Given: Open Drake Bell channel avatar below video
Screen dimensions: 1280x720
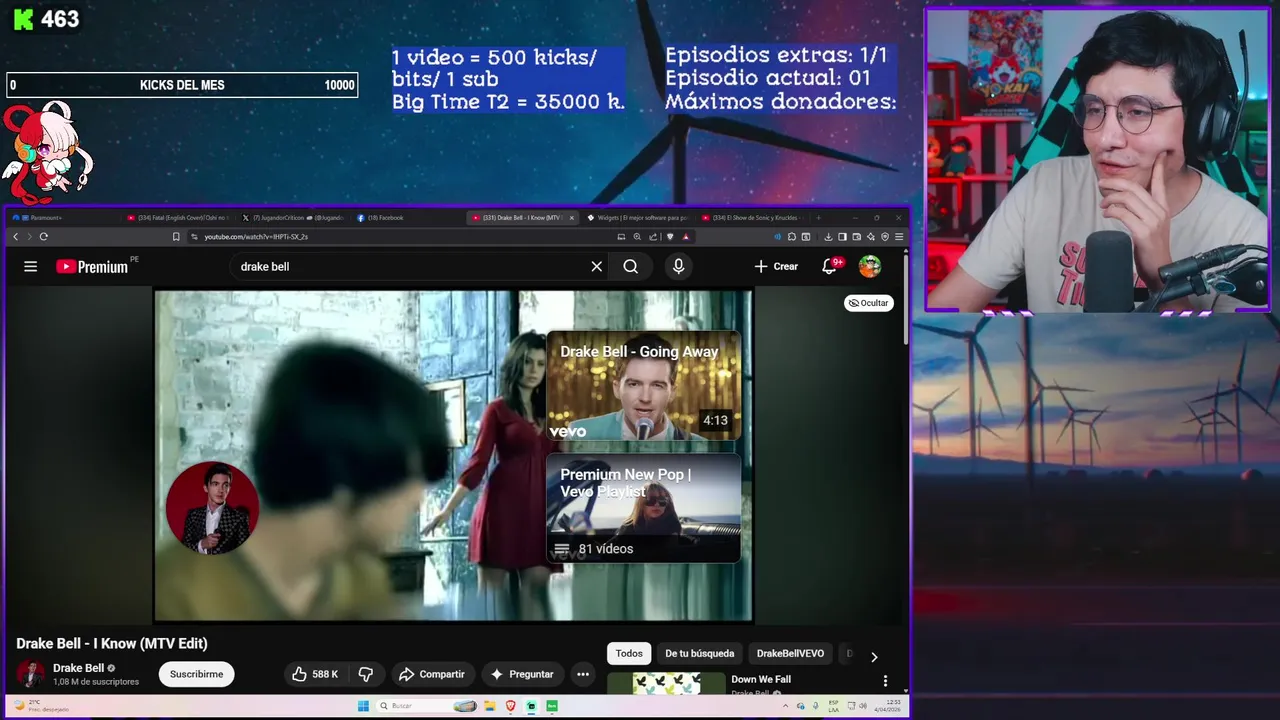Looking at the screenshot, I should [31, 674].
